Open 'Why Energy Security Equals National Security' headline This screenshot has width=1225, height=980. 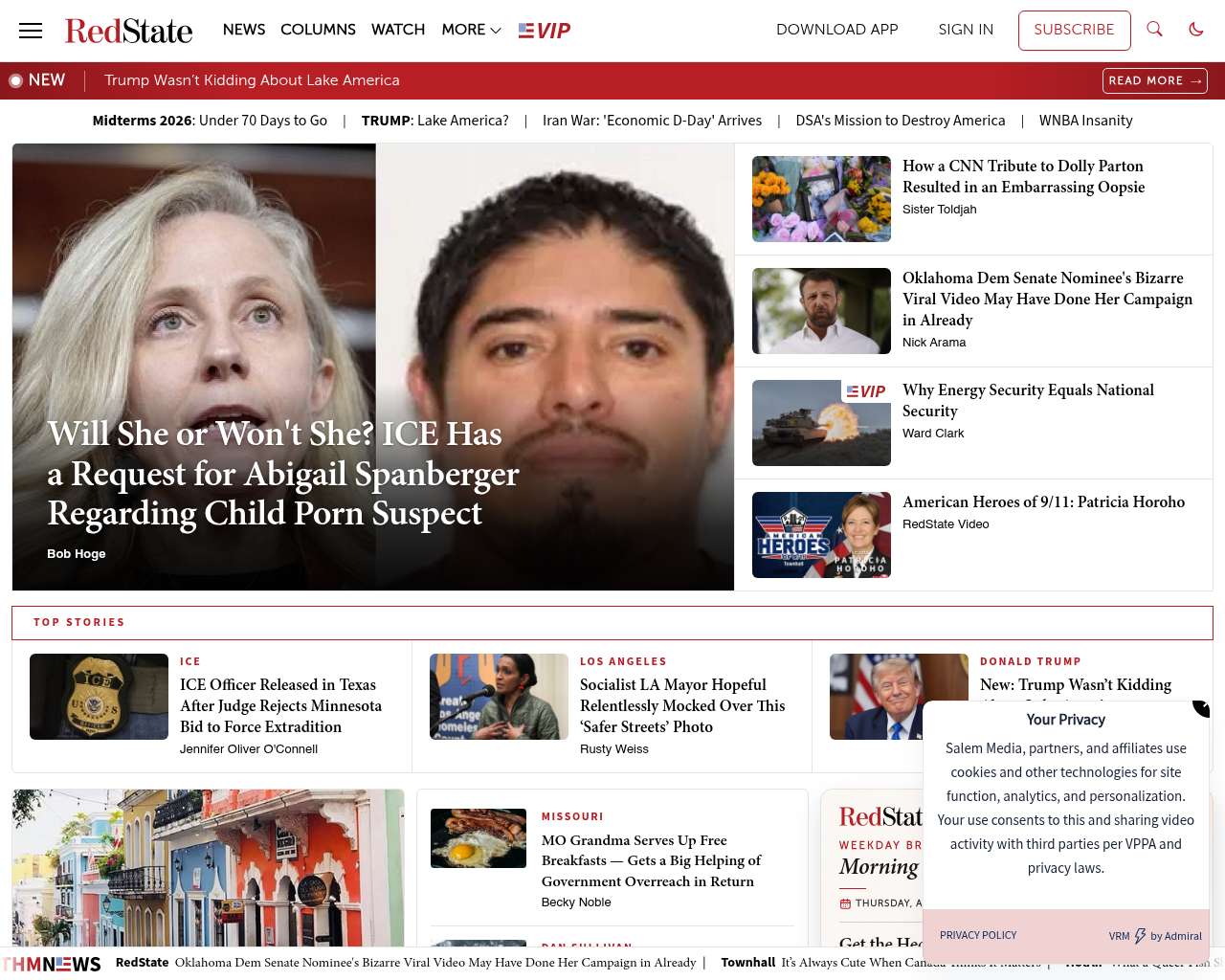click(x=1028, y=401)
